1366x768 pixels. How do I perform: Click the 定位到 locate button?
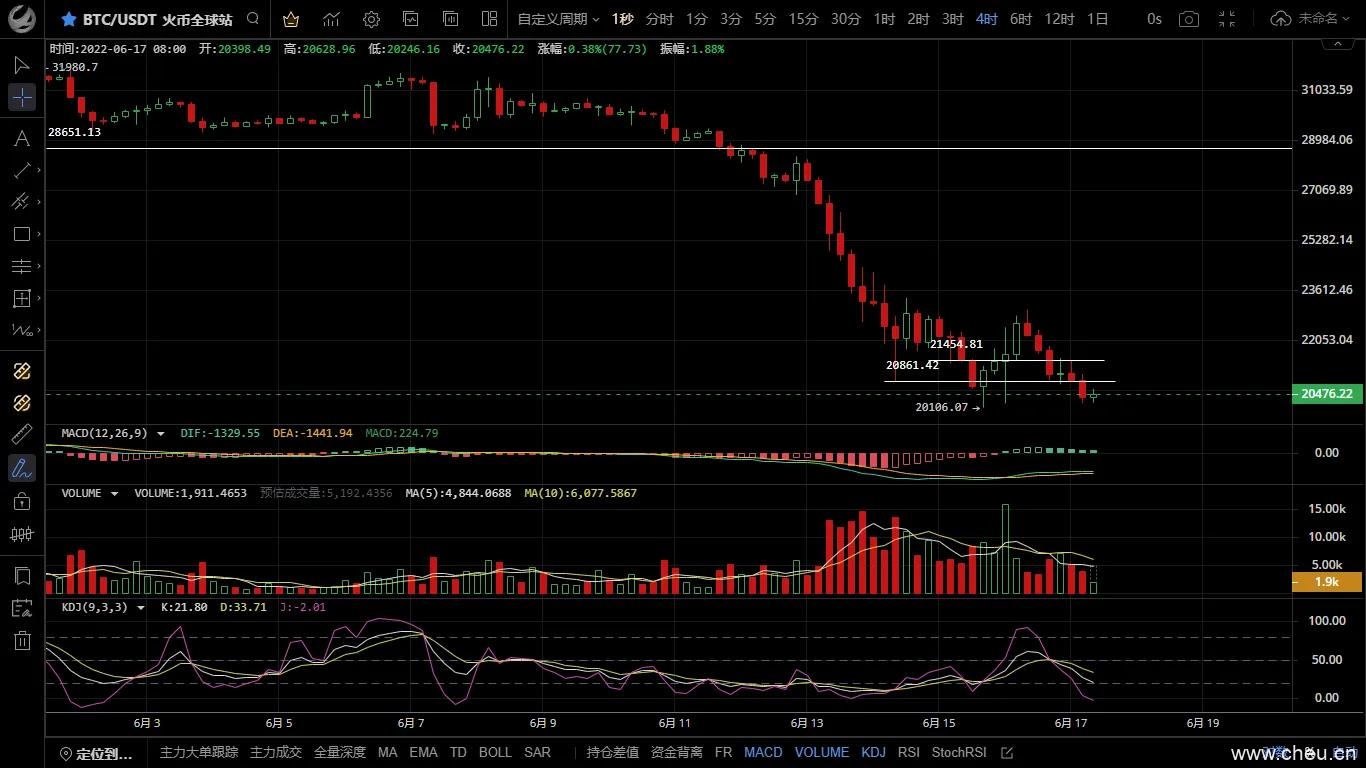(x=96, y=753)
